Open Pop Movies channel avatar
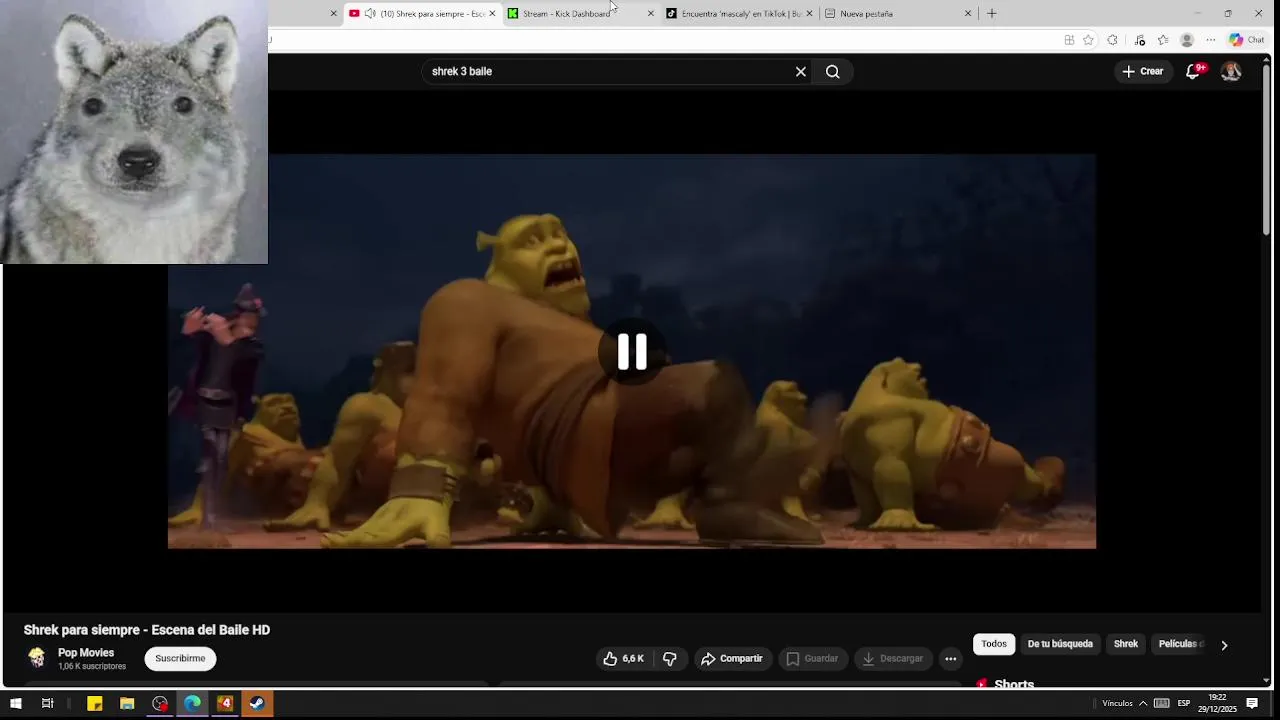 click(37, 657)
